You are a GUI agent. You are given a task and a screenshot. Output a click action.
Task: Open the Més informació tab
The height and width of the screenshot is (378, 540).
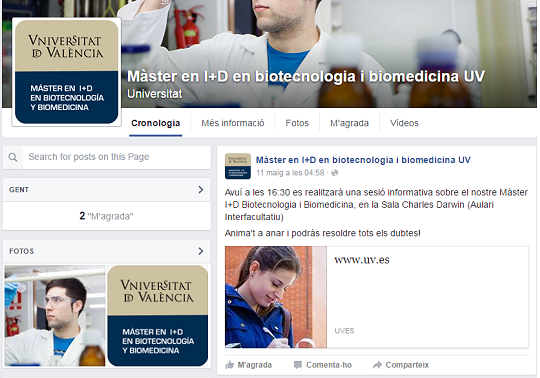coord(233,123)
